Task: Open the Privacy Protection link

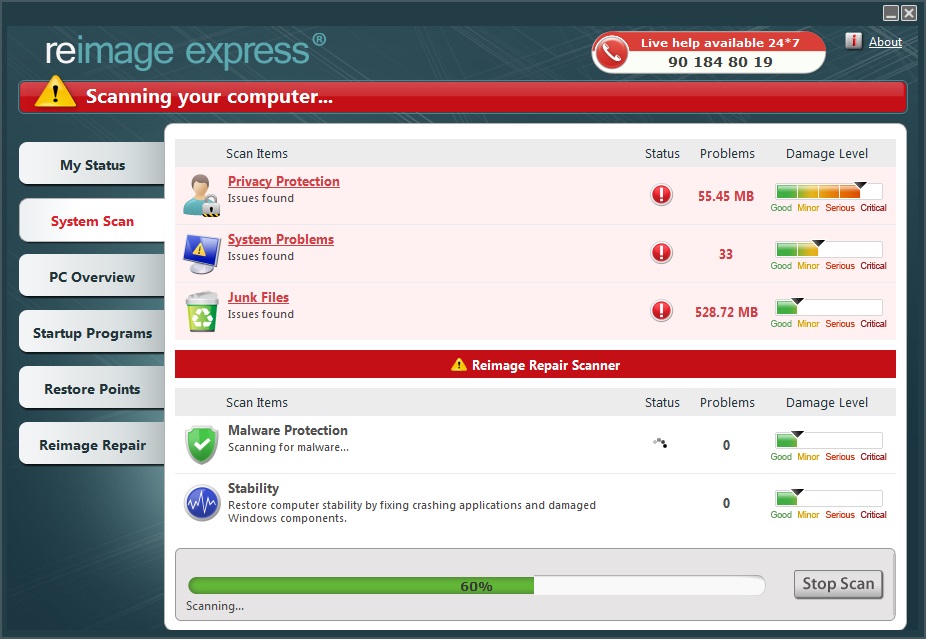Action: (283, 181)
